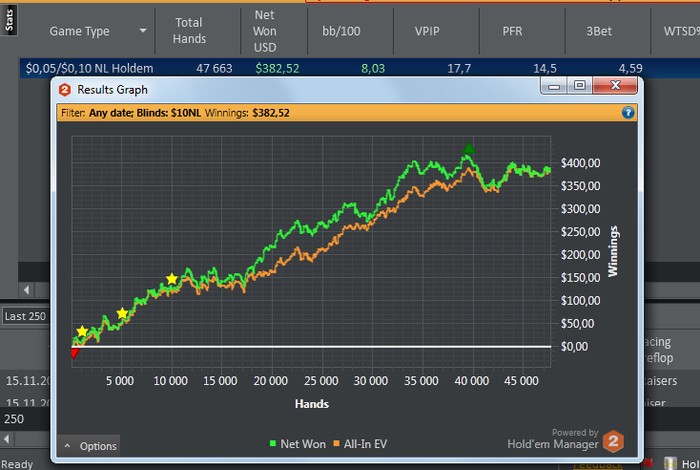The image size is (700, 470).
Task: Click the 47 663 total hands cell
Action: [x=214, y=68]
